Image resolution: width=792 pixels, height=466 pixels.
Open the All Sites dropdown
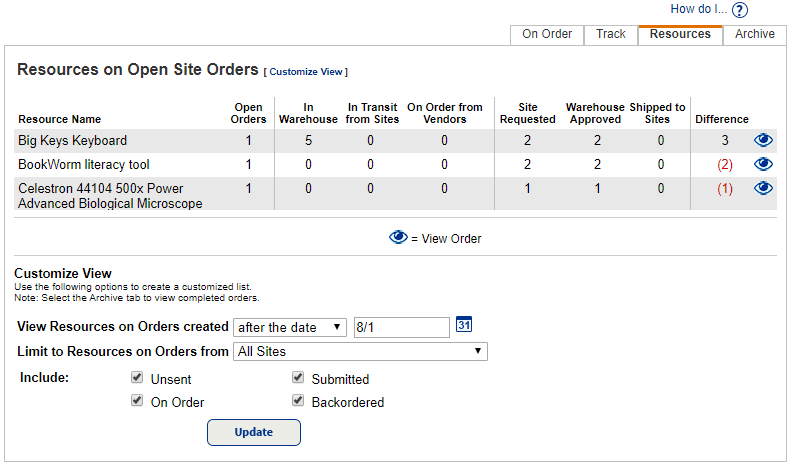[360, 351]
